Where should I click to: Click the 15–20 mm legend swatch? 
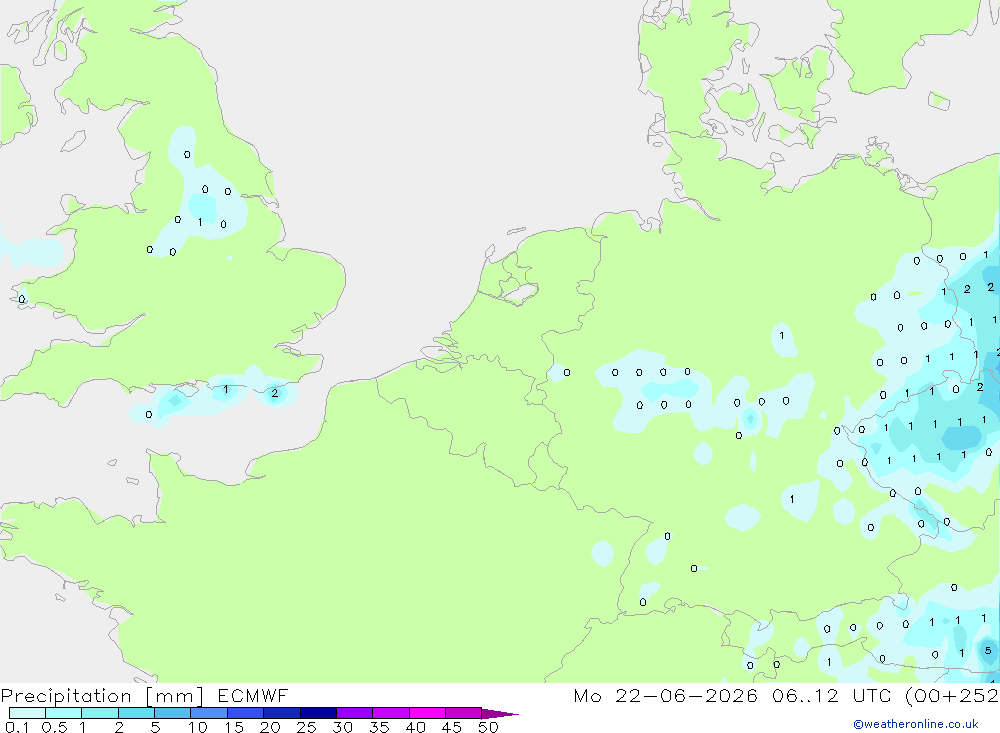pyautogui.click(x=246, y=713)
